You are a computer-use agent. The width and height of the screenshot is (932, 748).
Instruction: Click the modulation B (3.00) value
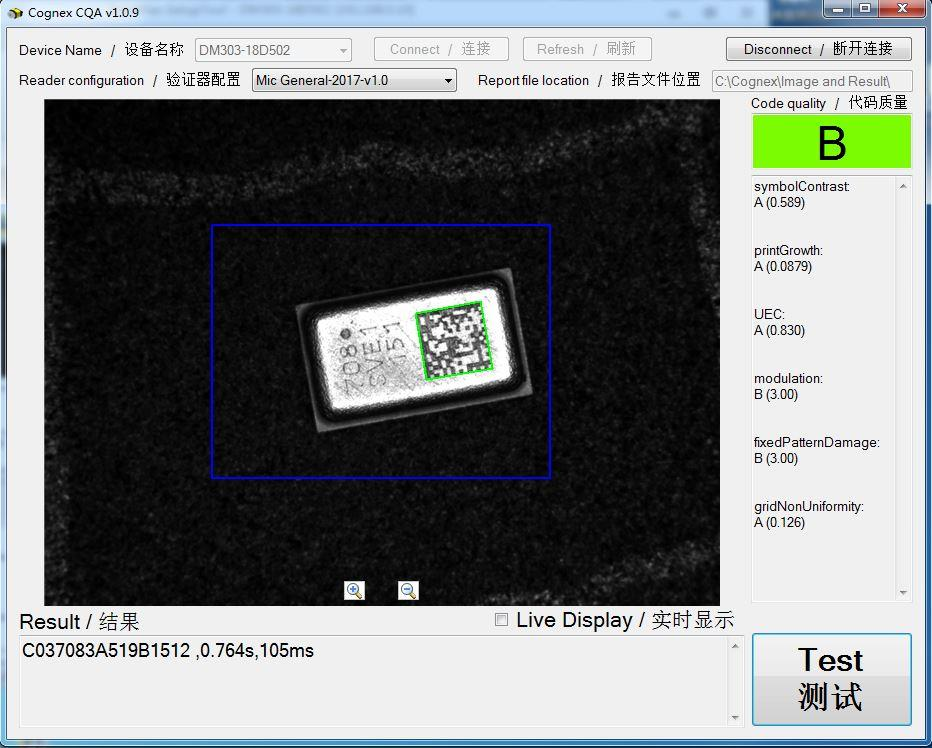(x=776, y=395)
